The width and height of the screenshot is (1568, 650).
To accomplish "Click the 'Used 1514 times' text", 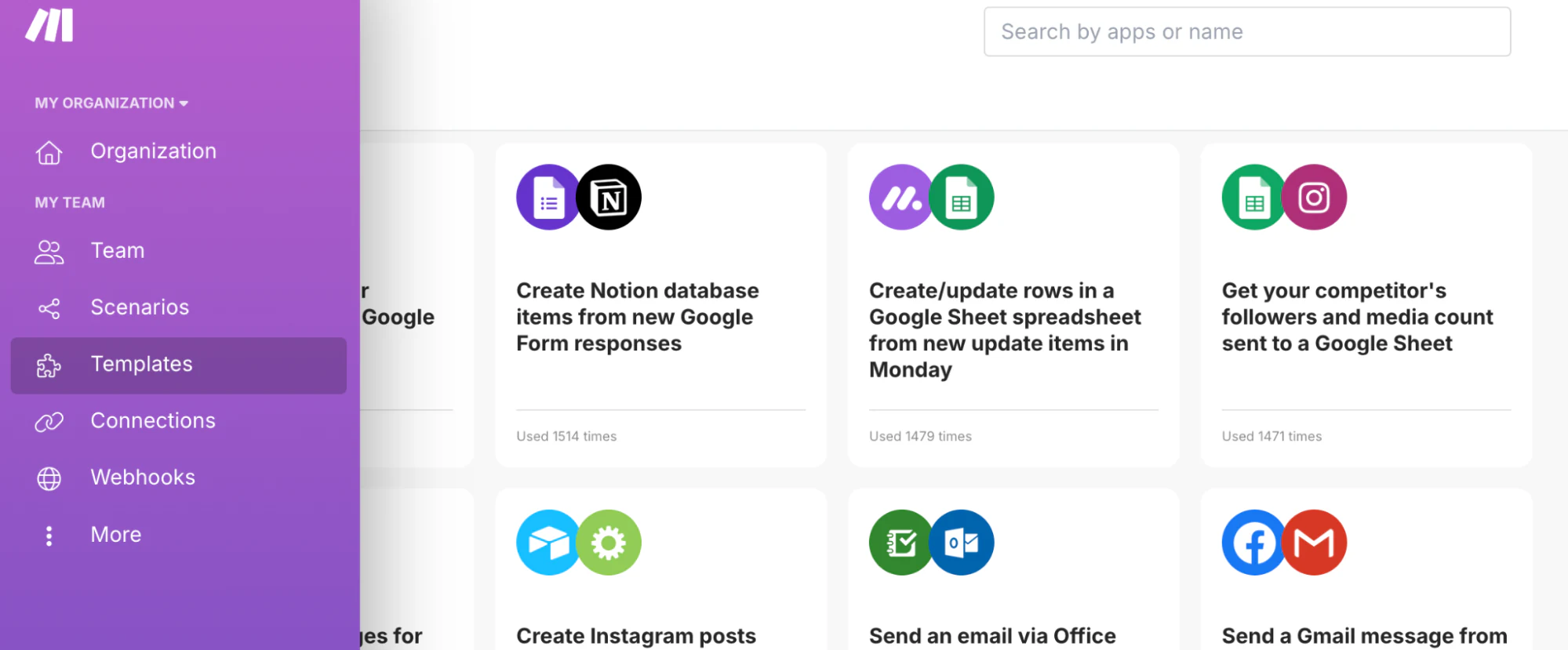I will coord(566,437).
